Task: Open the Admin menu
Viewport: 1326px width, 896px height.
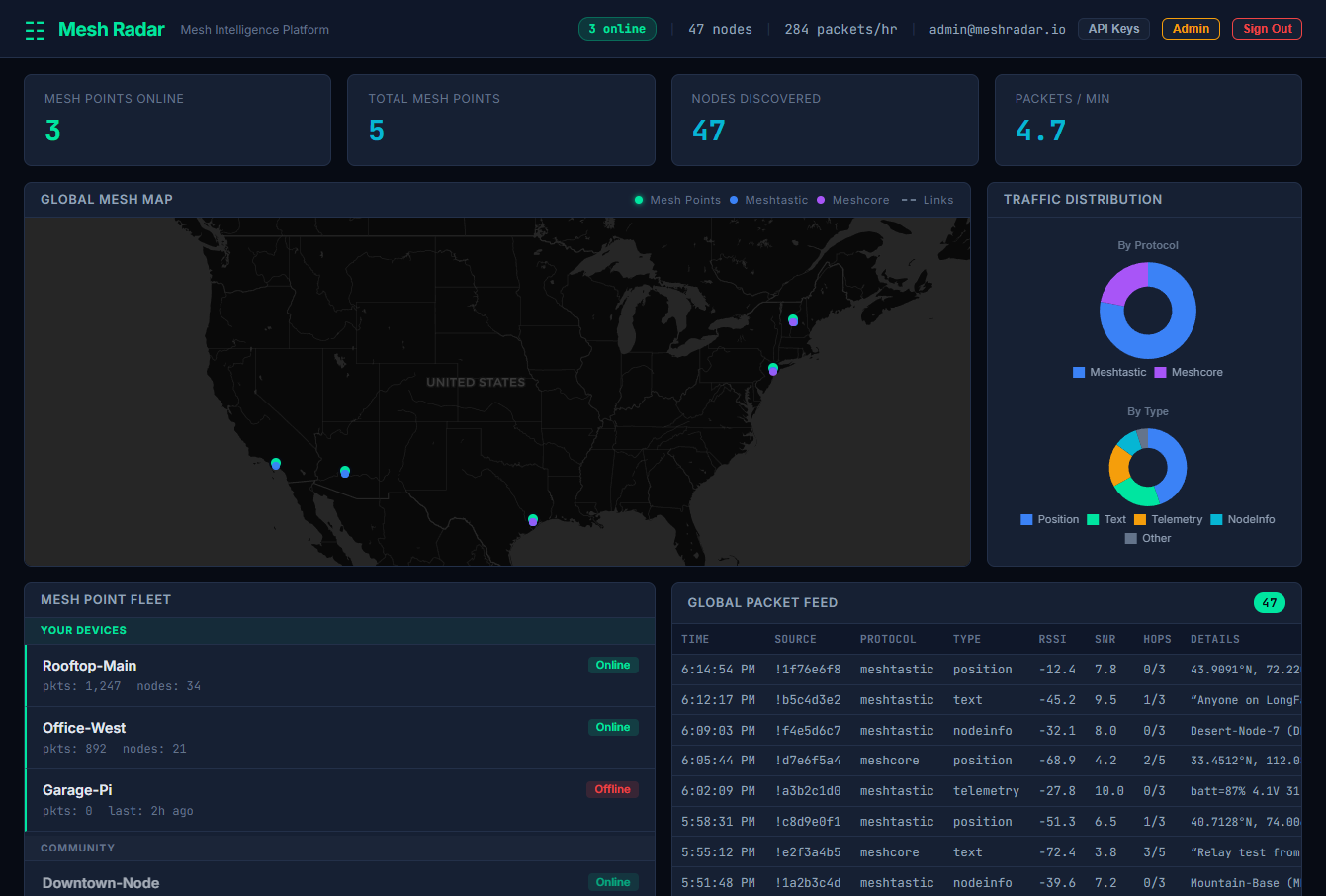Action: (1191, 29)
